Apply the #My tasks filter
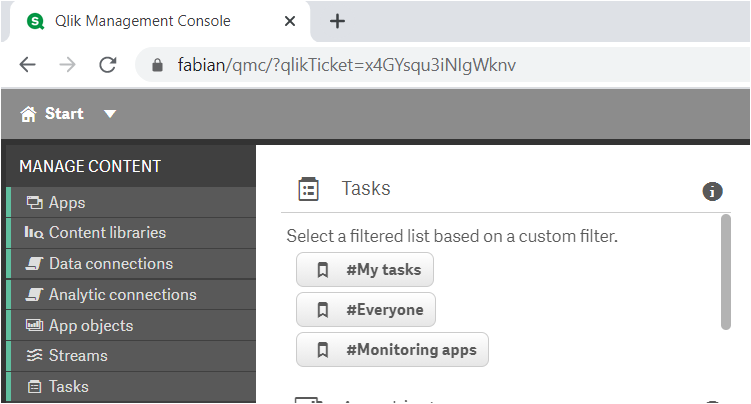751x404 pixels. coord(365,270)
